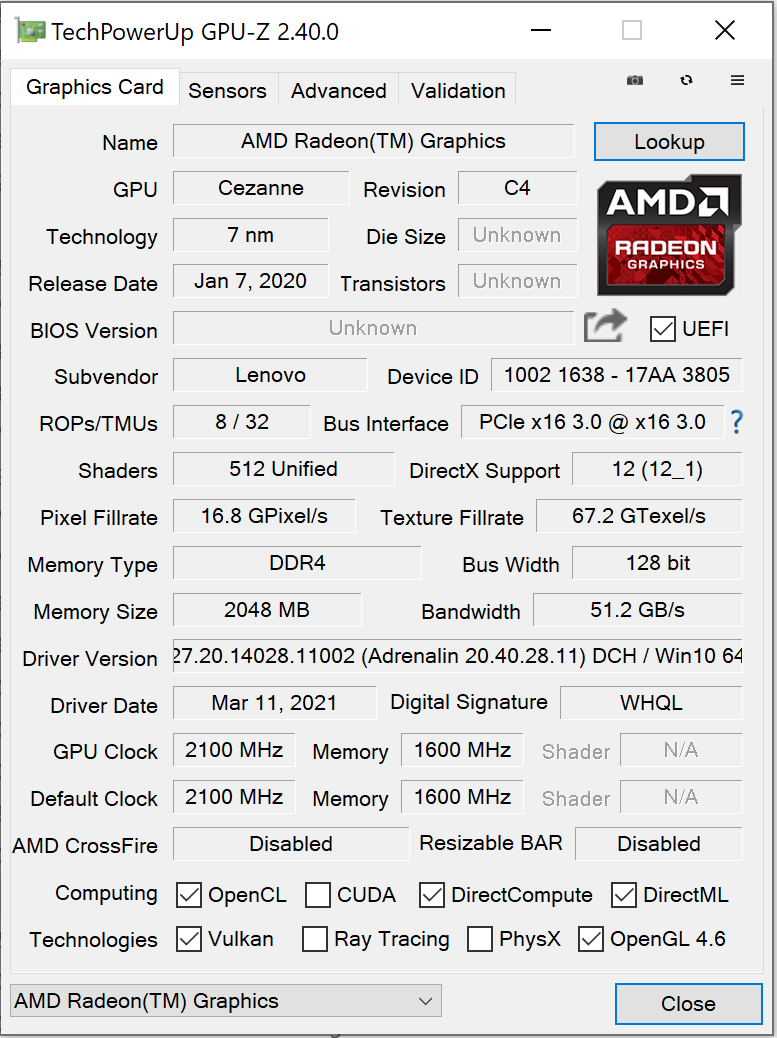Image resolution: width=777 pixels, height=1038 pixels.
Task: Open the hamburger menu icon
Action: 737,81
